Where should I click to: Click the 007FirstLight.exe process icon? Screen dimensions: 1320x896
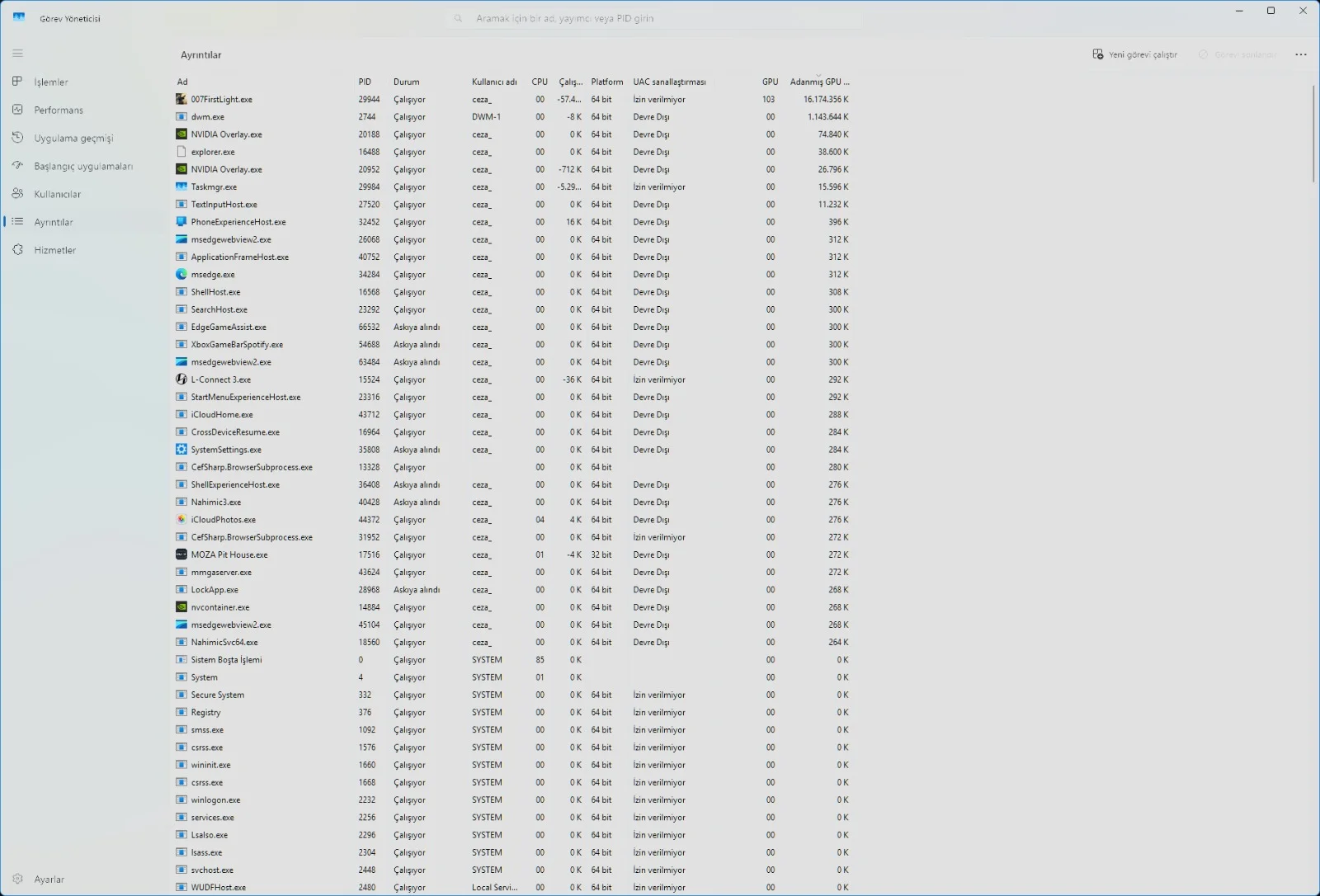(181, 99)
